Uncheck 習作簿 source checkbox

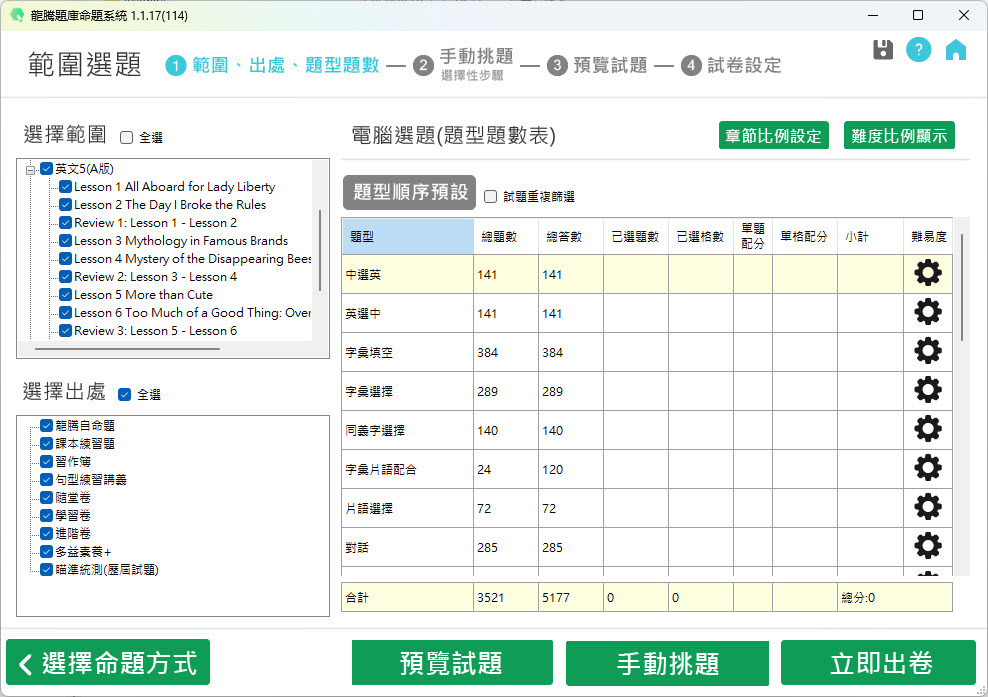(x=46, y=461)
